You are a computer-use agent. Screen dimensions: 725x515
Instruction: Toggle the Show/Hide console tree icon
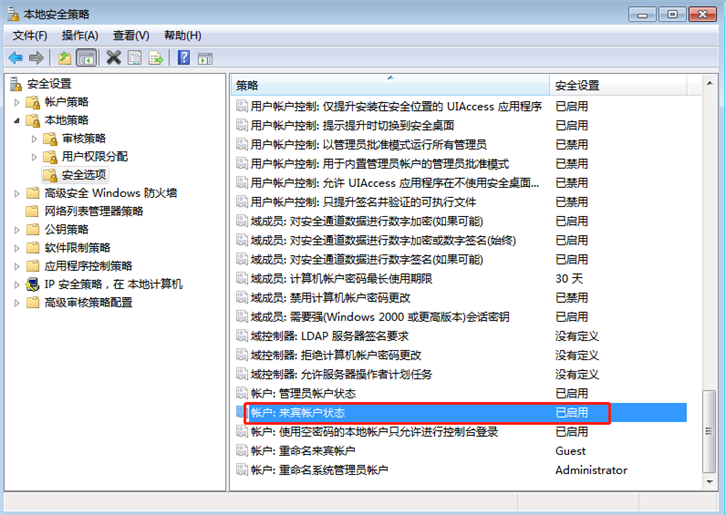[86, 58]
